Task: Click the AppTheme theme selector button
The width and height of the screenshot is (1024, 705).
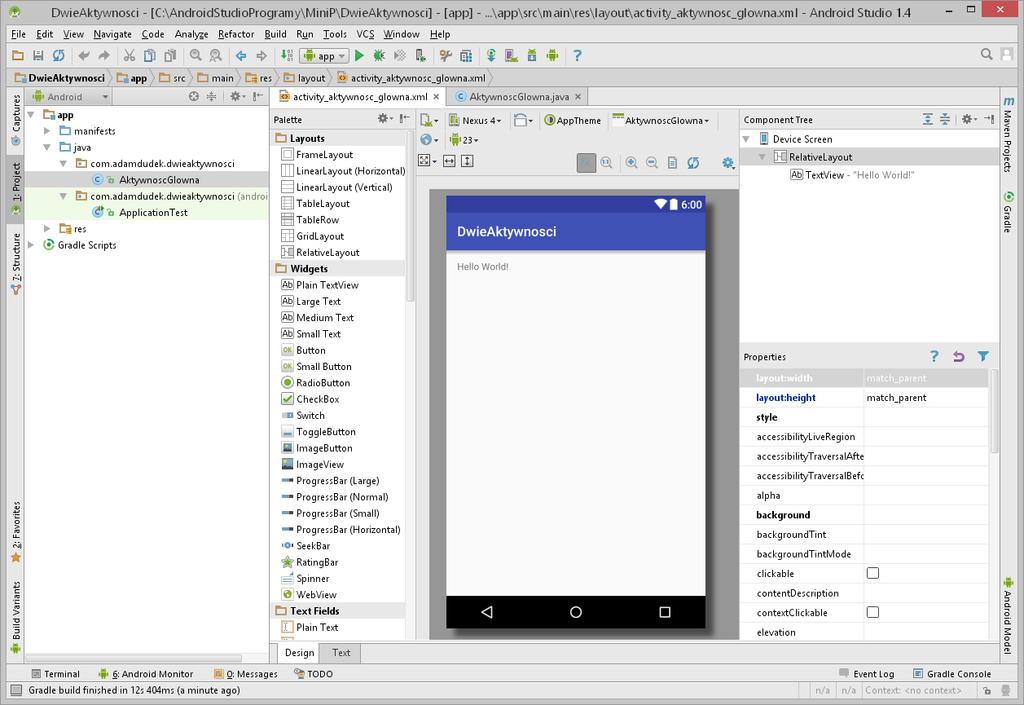Action: pyautogui.click(x=573, y=120)
